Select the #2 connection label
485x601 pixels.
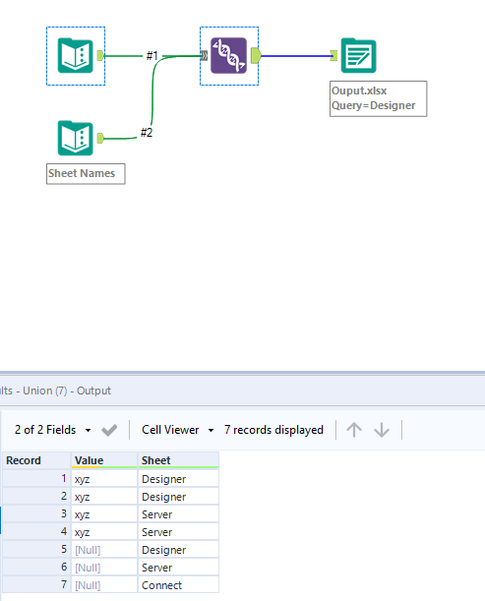(146, 133)
